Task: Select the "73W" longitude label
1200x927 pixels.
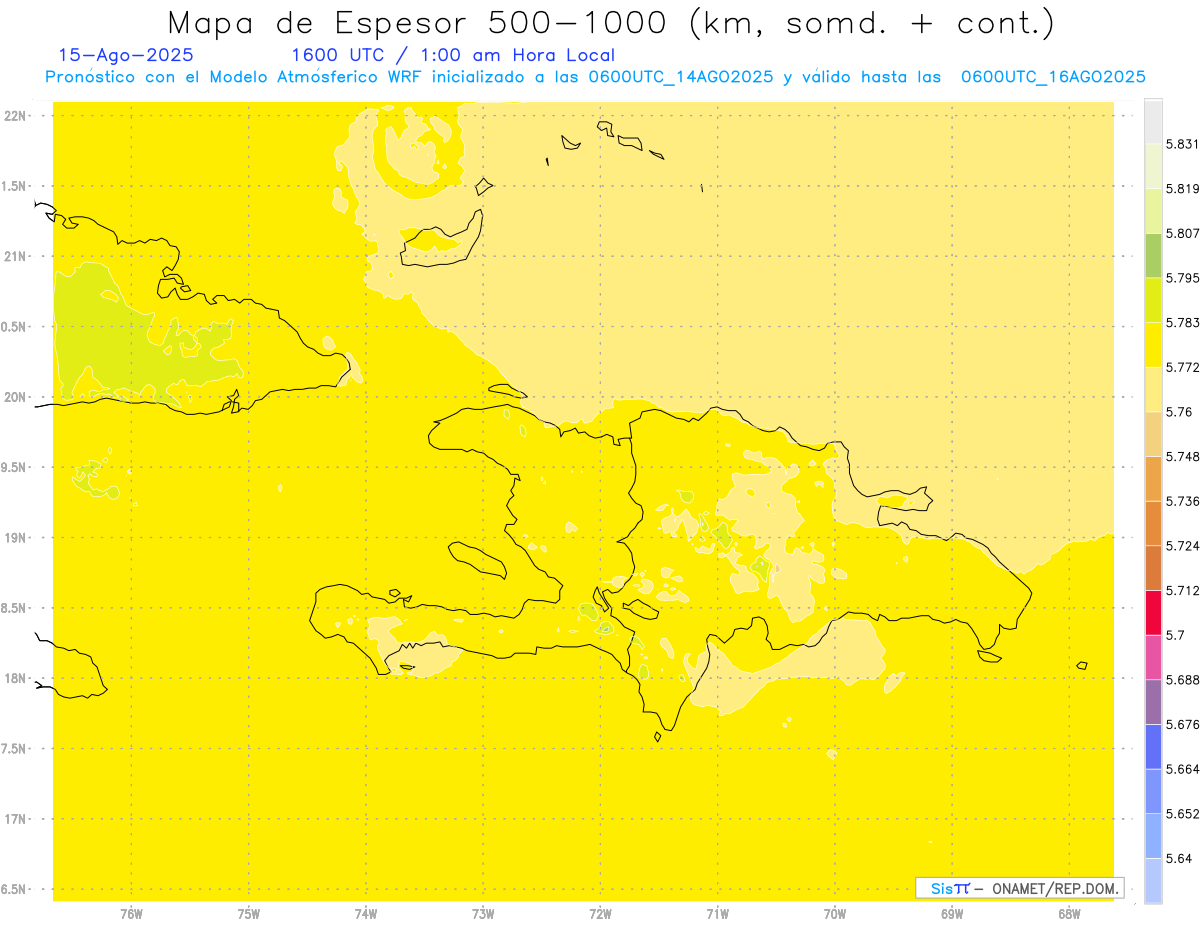Action: point(483,914)
